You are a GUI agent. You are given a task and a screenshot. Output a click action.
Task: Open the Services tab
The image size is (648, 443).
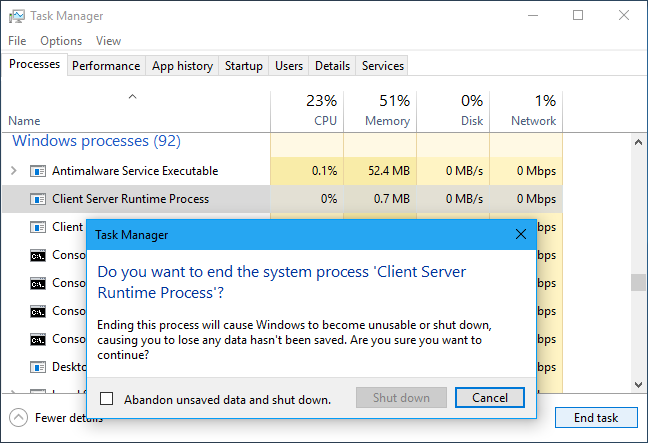click(x=383, y=66)
